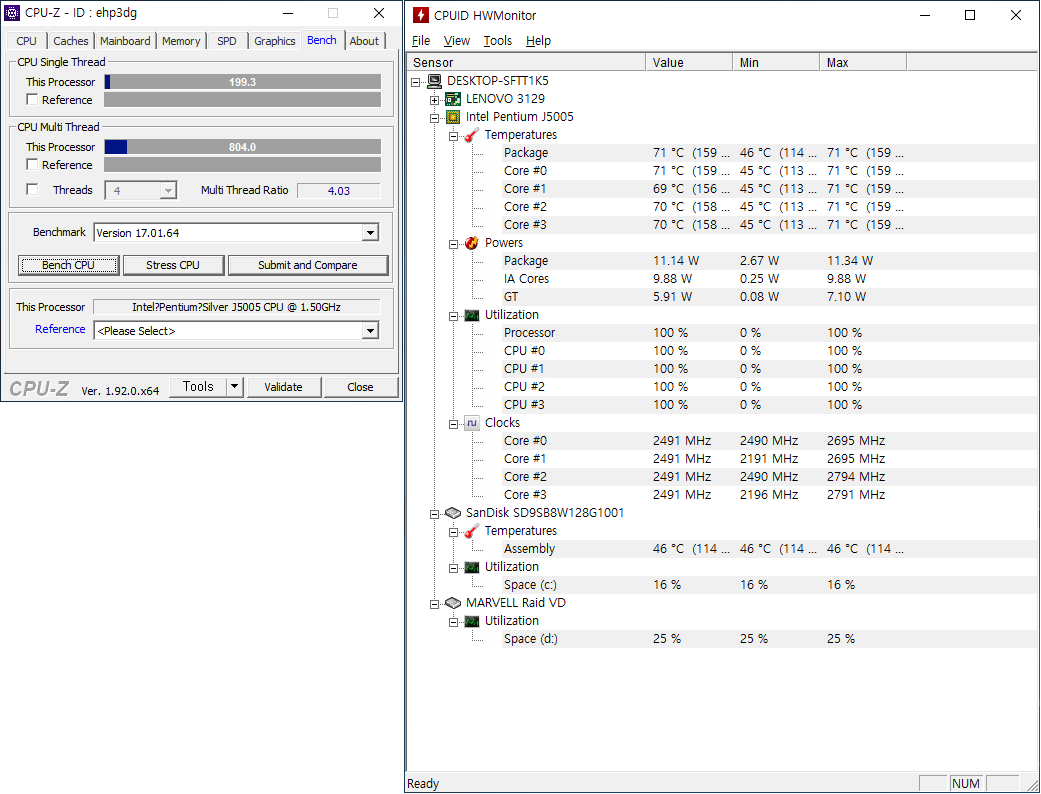Click the Stress CPU button
The width and height of the screenshot is (1041, 794).
[173, 265]
